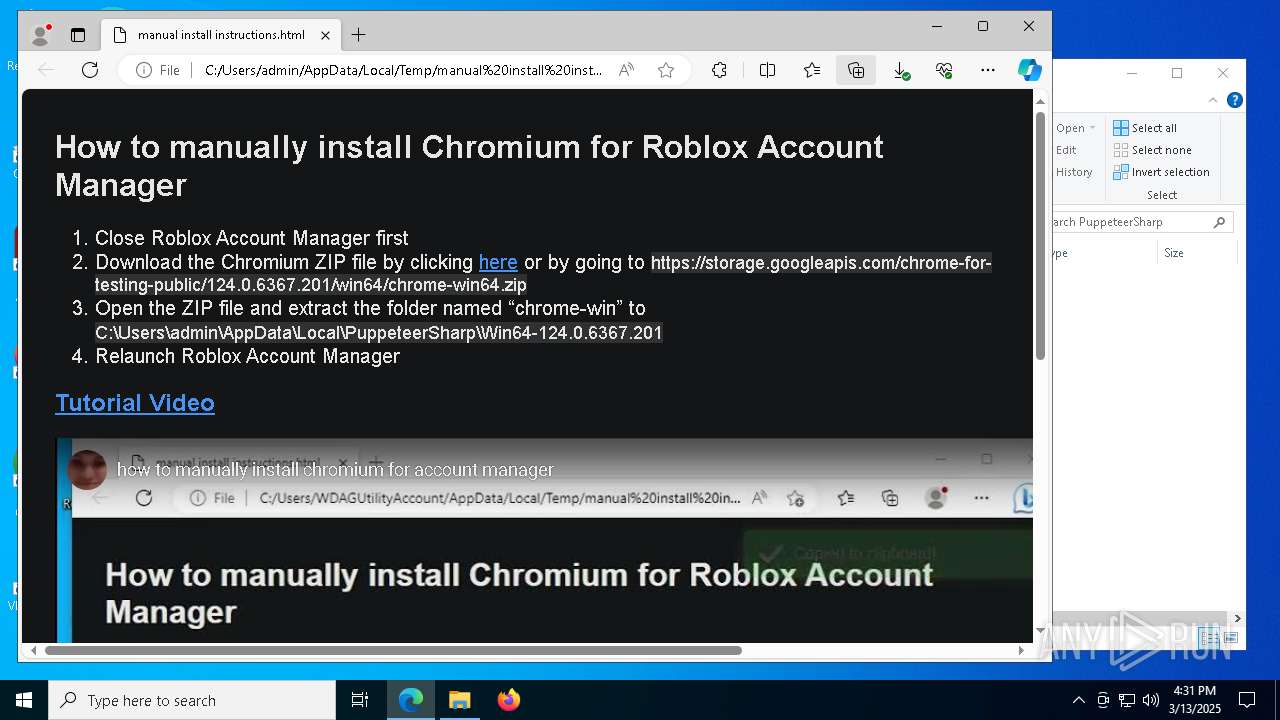The height and width of the screenshot is (720, 1280).
Task: Click Edit in File Explorer ribbon
Action: 1066,150
